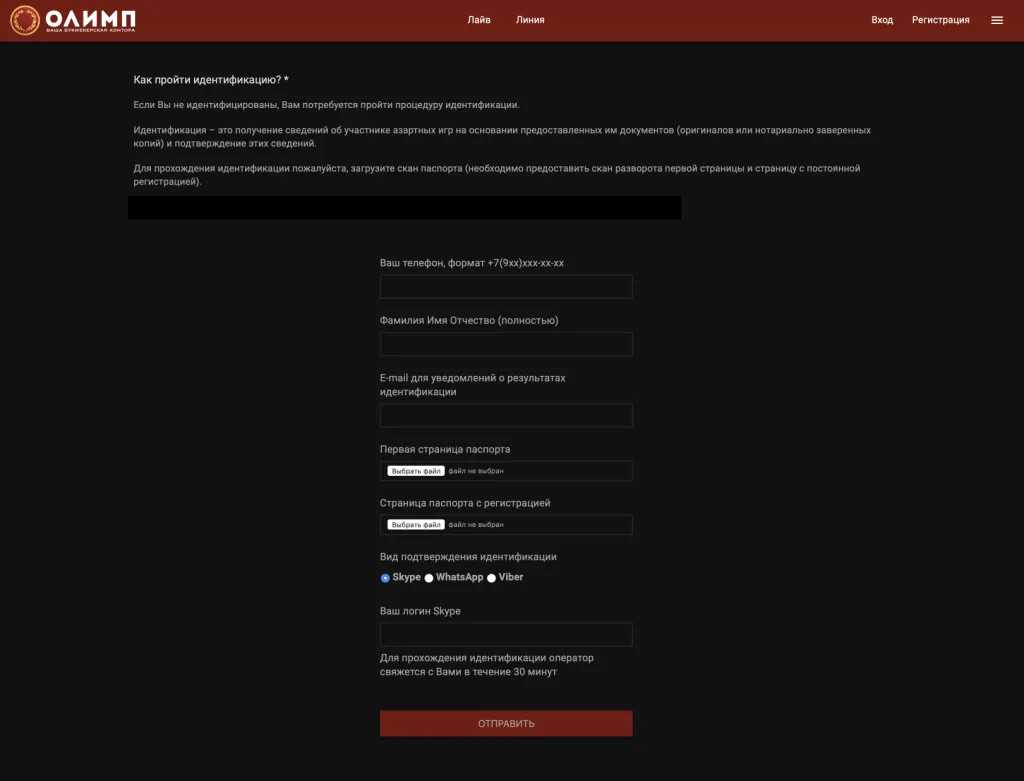This screenshot has height=781, width=1024.
Task: Focus the phone number input field
Action: [x=506, y=287]
